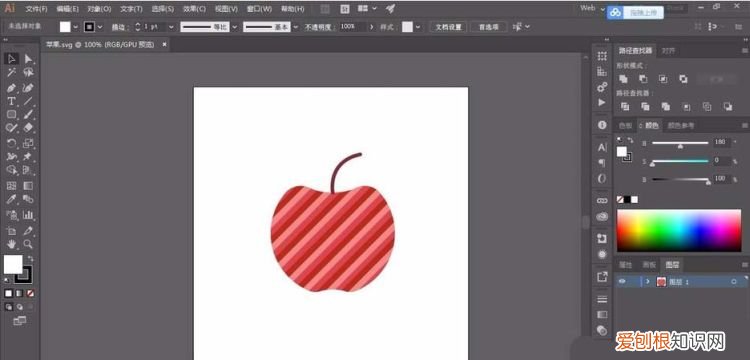Enable Draw Behind mode in toolbox
750x360 pixels.
(20, 307)
